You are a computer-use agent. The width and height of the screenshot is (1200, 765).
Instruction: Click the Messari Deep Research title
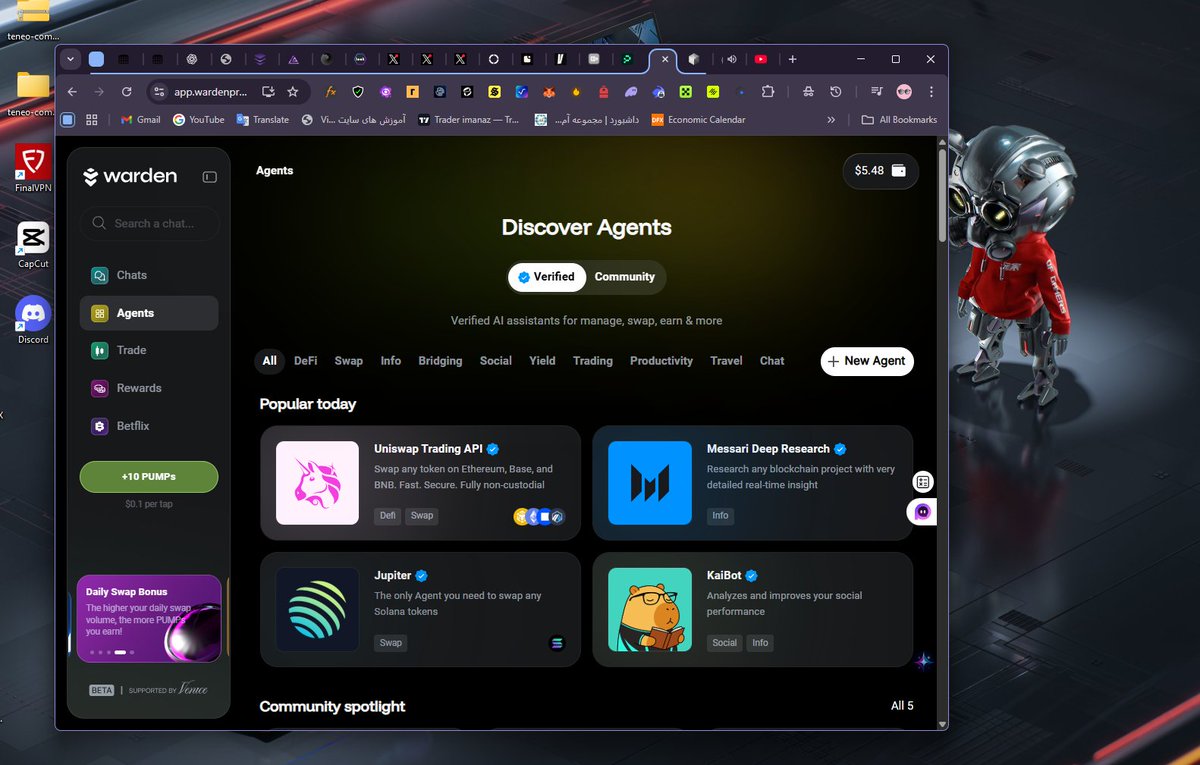coord(768,449)
